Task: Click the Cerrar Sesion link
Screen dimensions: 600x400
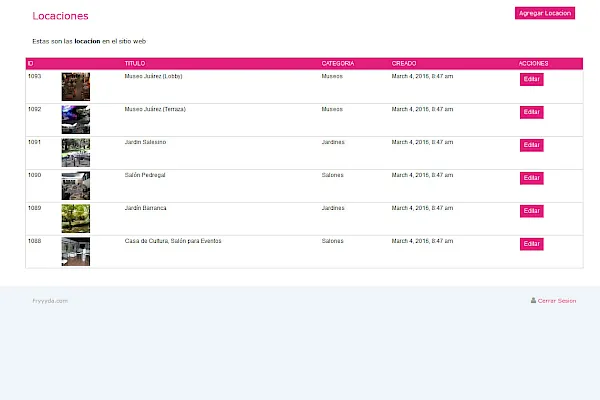Action: click(x=557, y=301)
